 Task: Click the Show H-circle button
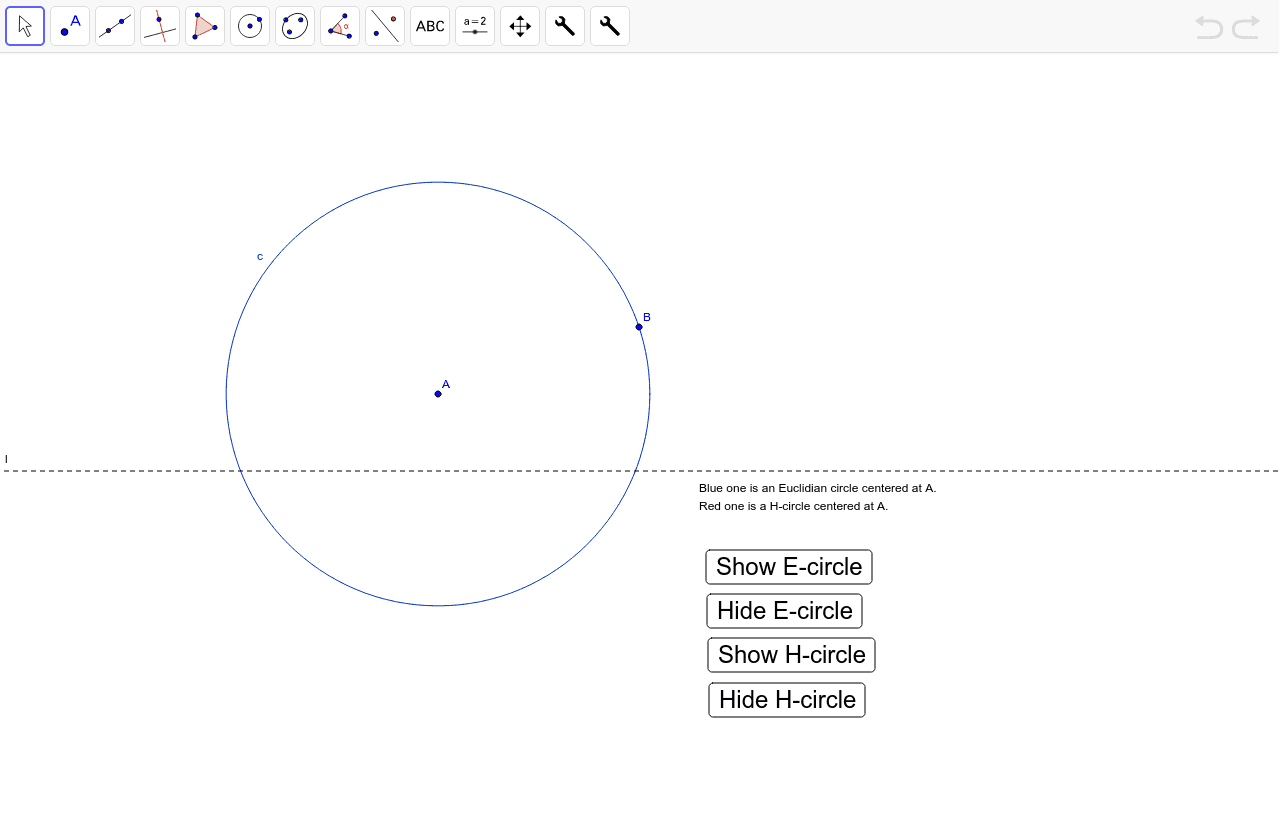click(792, 655)
